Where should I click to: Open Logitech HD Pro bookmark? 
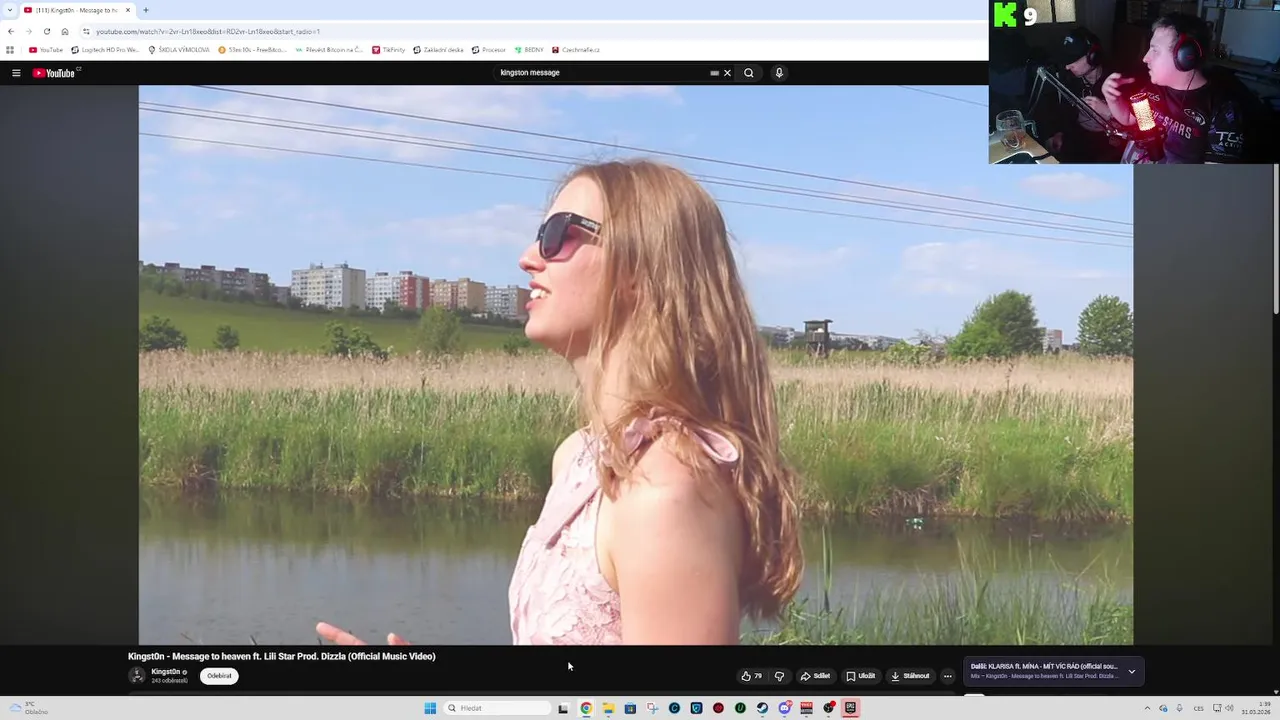coord(105,49)
